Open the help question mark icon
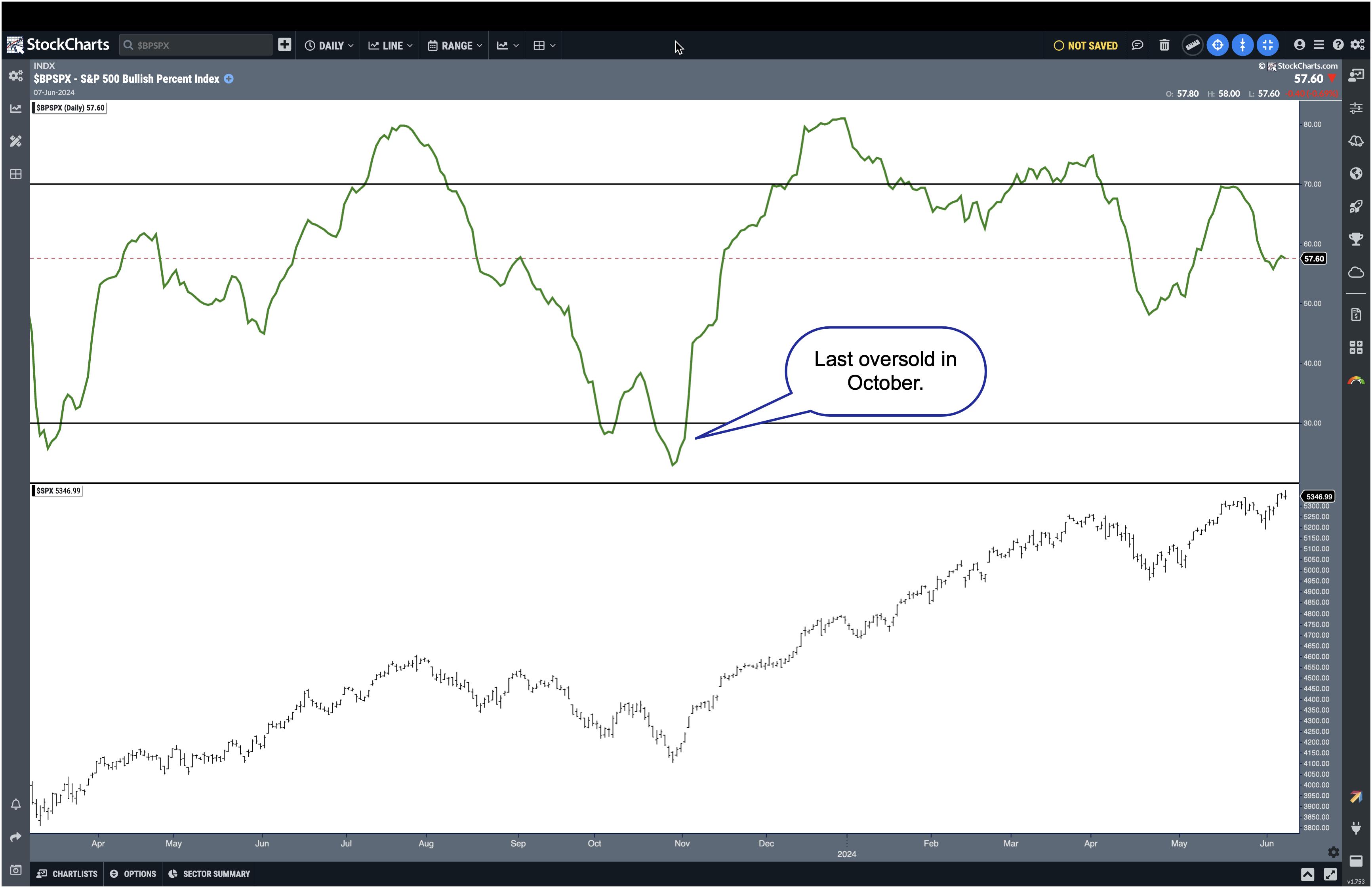Viewport: 1372px width, 888px height. click(x=1338, y=45)
